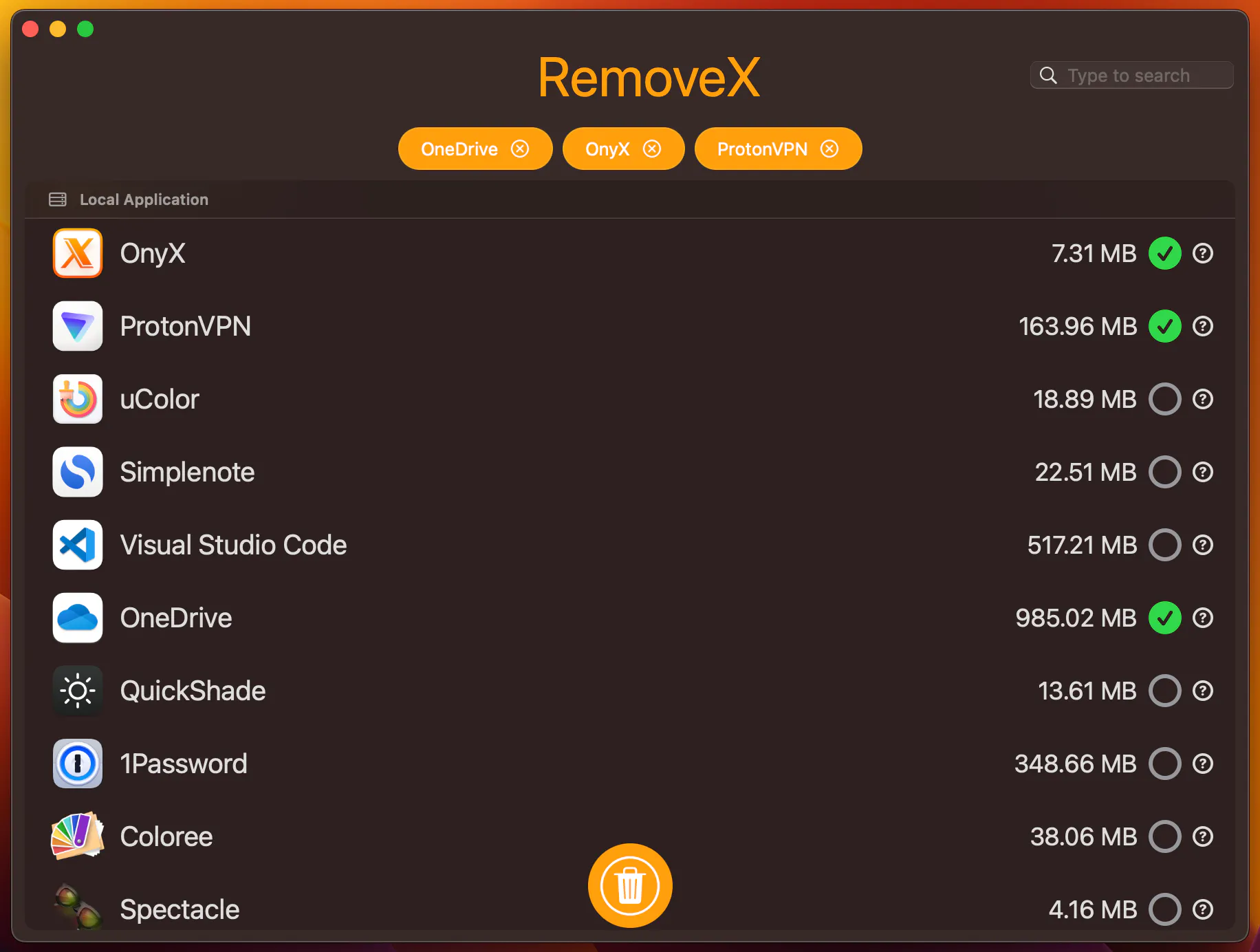Click the 1Password app name
The height and width of the screenshot is (952, 1260).
(184, 764)
